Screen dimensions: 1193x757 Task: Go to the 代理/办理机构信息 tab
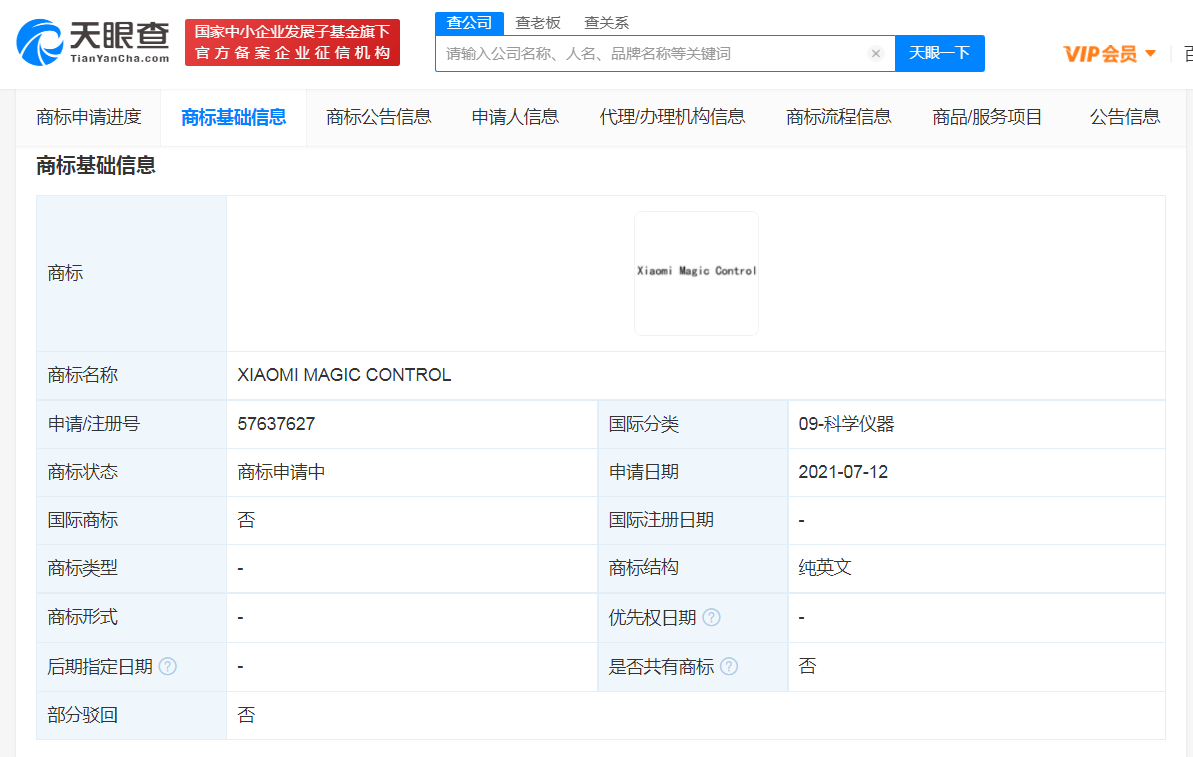(673, 117)
